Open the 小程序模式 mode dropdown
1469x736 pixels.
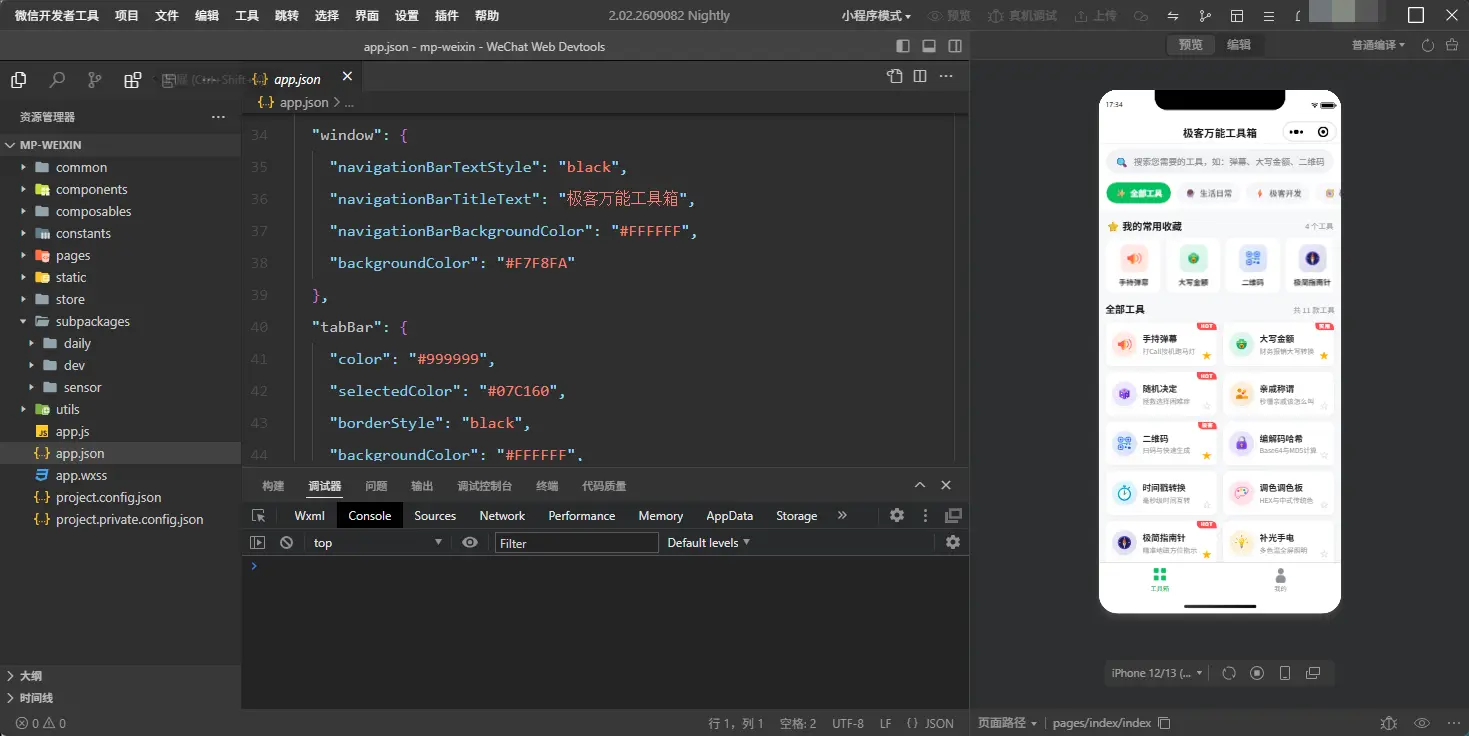876,16
